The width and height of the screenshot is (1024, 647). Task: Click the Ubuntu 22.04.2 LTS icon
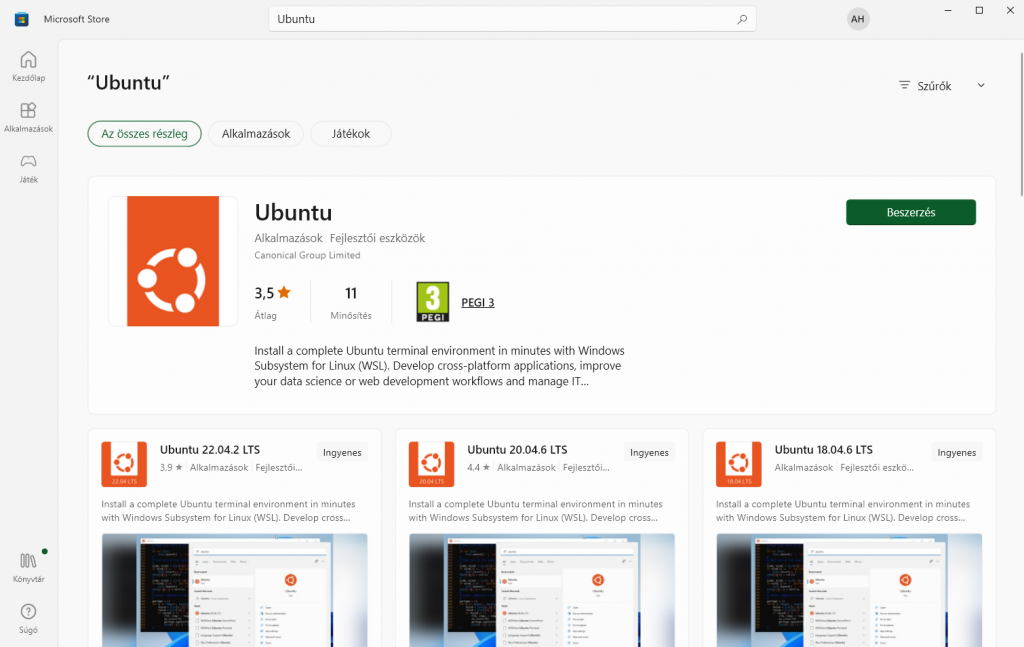(x=124, y=464)
